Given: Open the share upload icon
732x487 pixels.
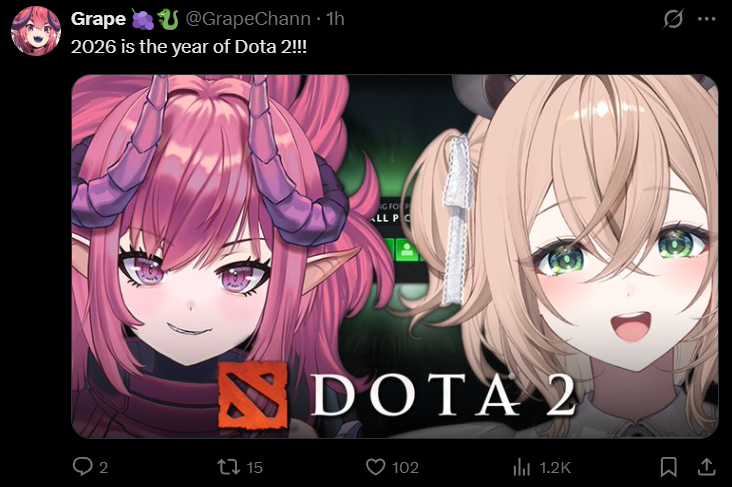Looking at the screenshot, I should (x=706, y=467).
